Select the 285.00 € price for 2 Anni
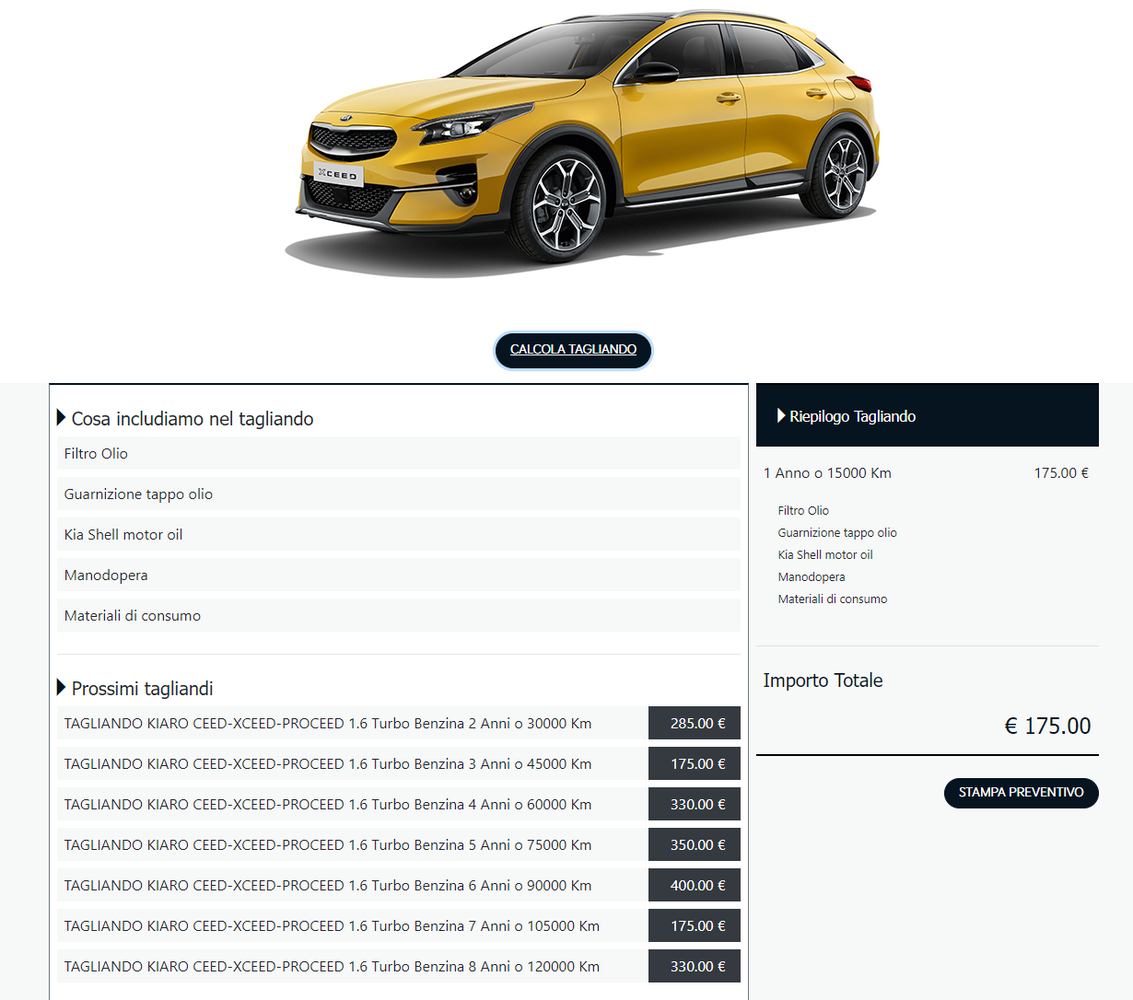This screenshot has height=1000, width=1133. pyautogui.click(x=694, y=723)
